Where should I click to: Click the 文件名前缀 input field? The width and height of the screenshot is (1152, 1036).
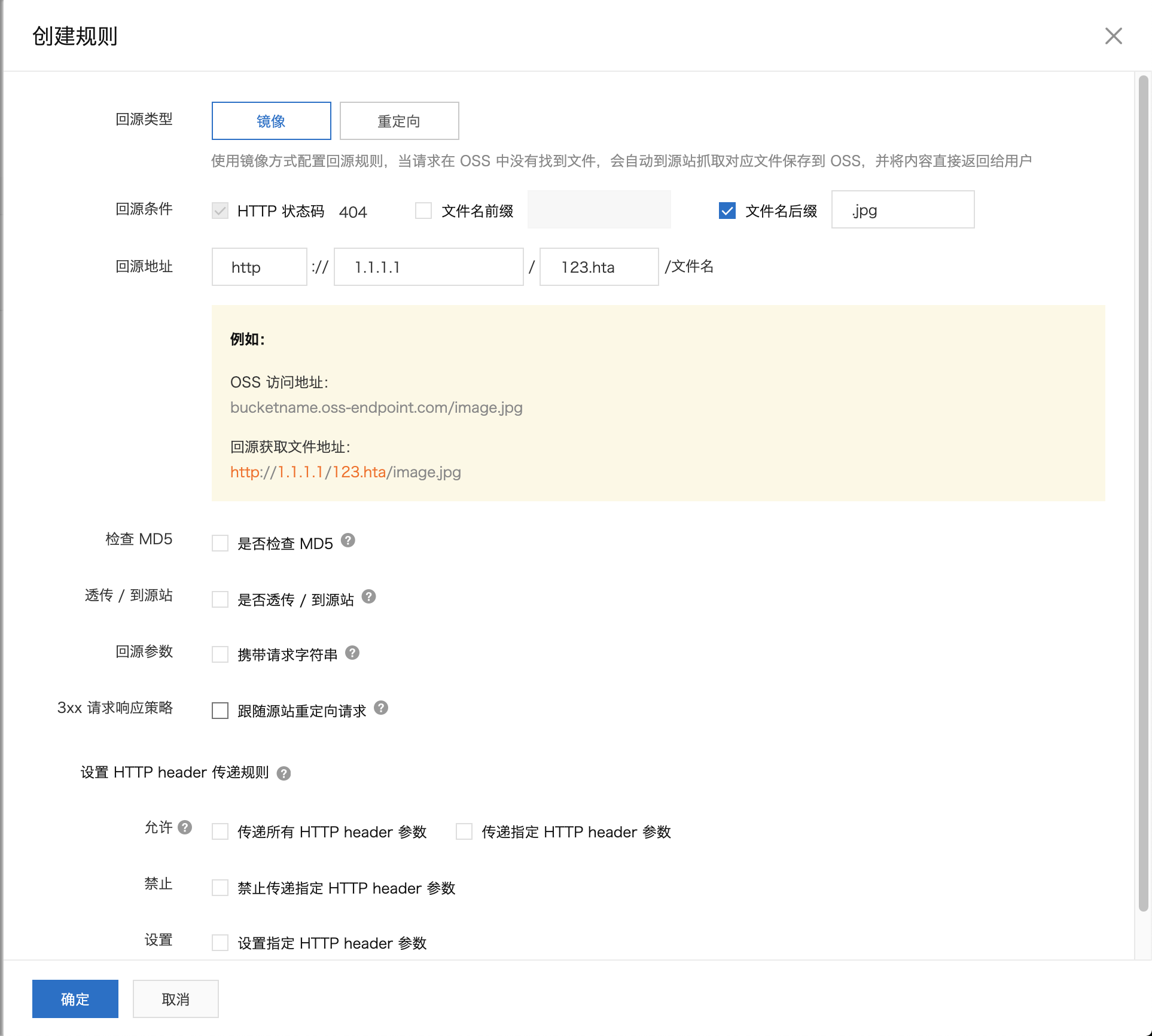point(599,209)
